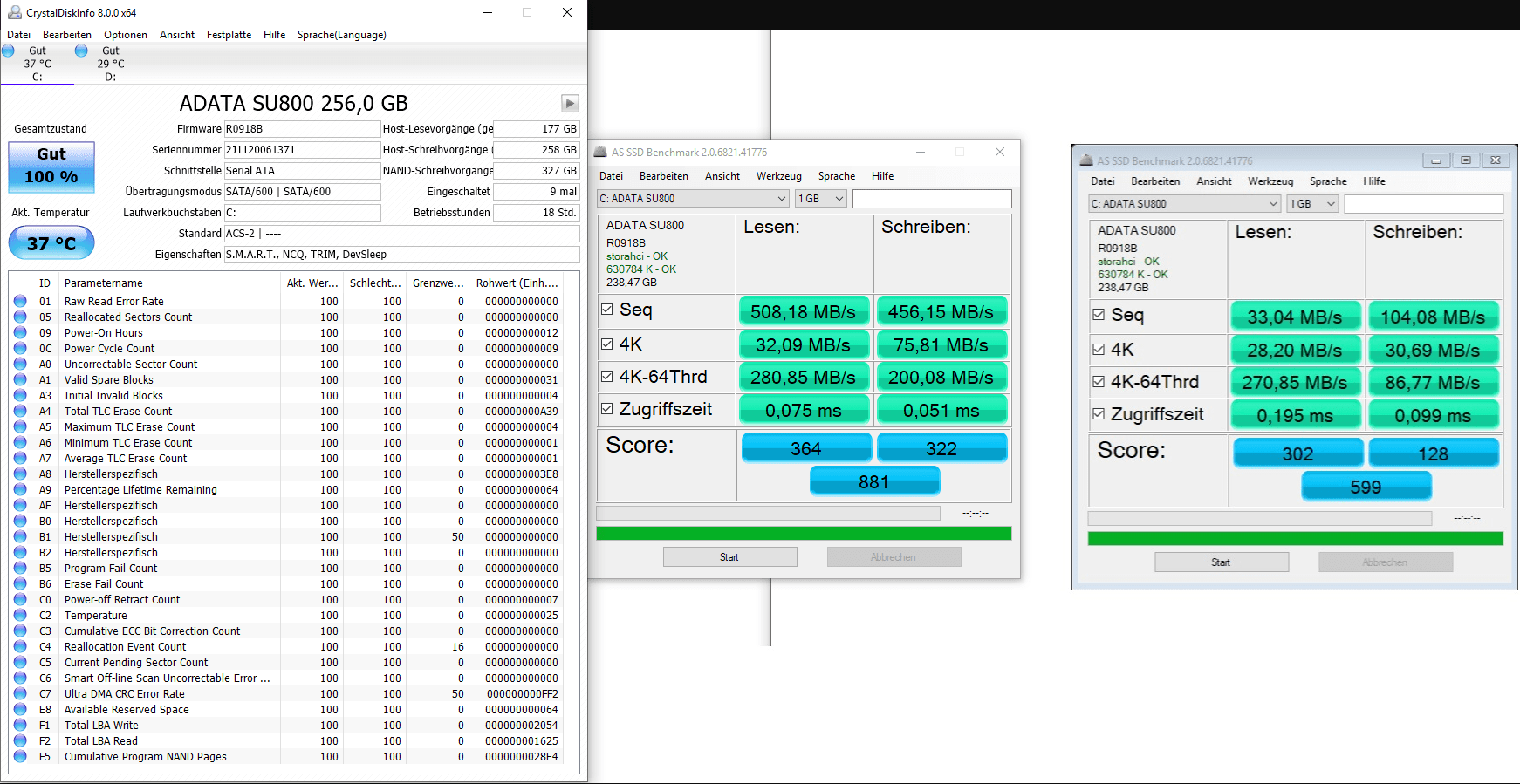The width and height of the screenshot is (1520, 784).
Task: Click Abbrechen button in middle AS SSD window
Action: [894, 557]
